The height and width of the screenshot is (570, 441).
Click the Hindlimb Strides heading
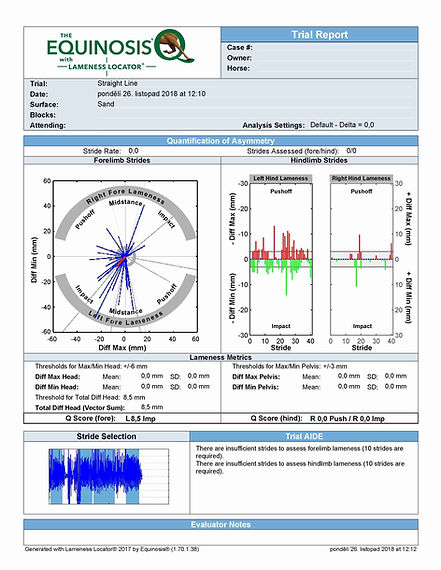(x=319, y=160)
